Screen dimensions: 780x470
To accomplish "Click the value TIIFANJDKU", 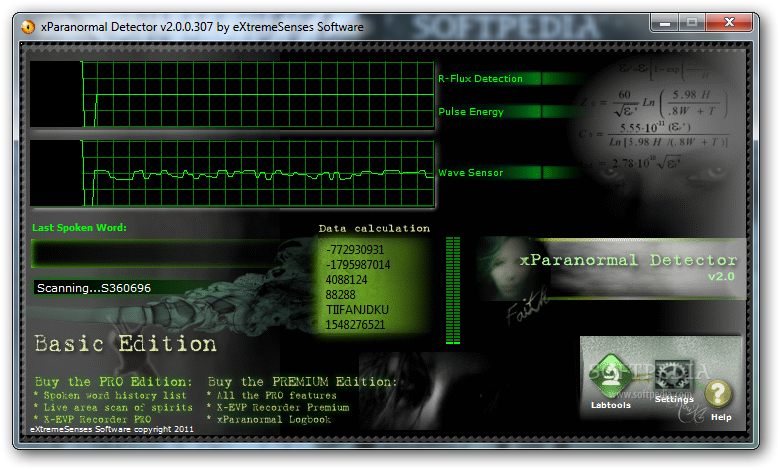I will tap(357, 309).
